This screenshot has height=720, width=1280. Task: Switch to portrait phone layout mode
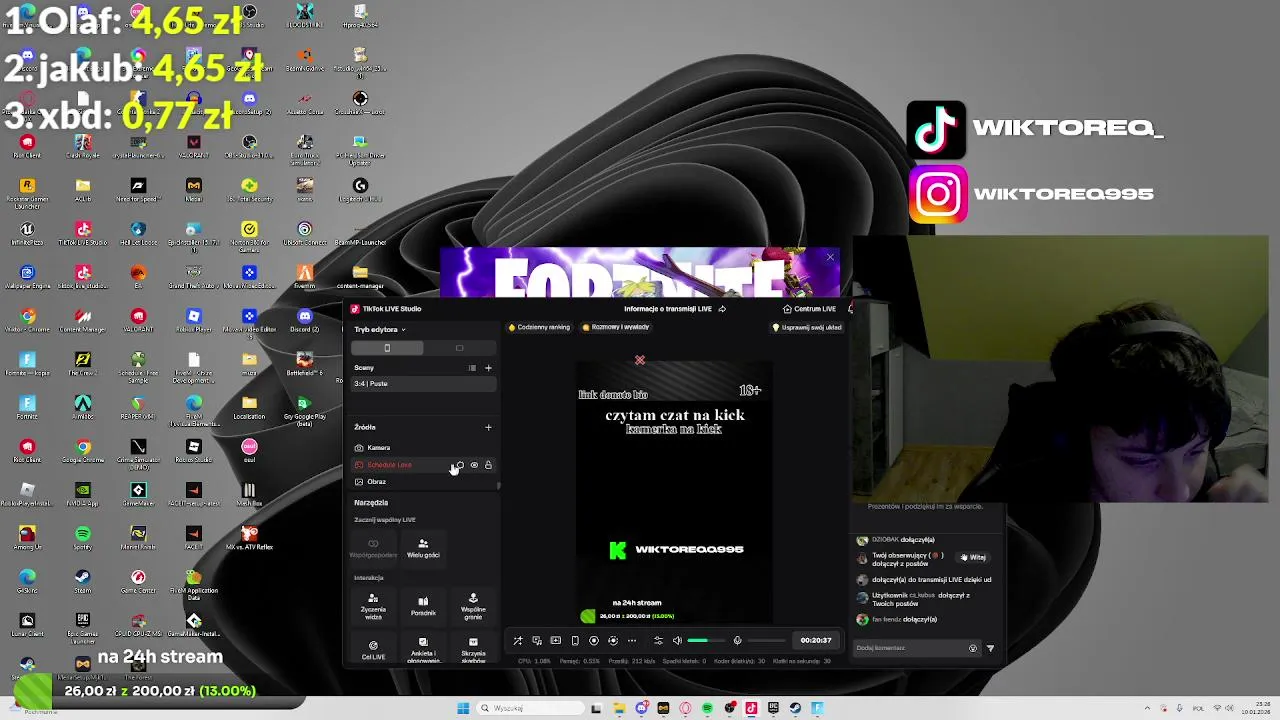[387, 348]
